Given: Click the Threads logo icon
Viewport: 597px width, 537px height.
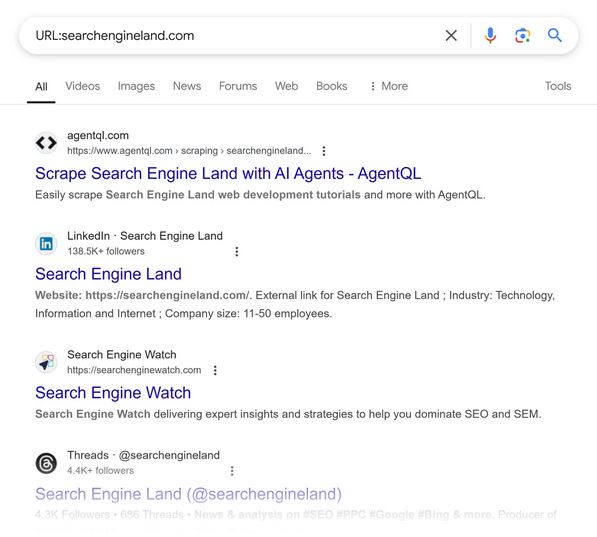Looking at the screenshot, I should tap(46, 463).
